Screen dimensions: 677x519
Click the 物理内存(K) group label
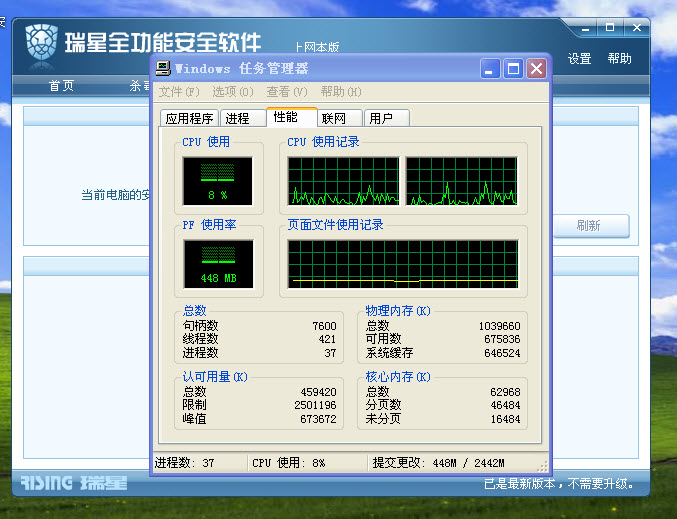click(398, 310)
